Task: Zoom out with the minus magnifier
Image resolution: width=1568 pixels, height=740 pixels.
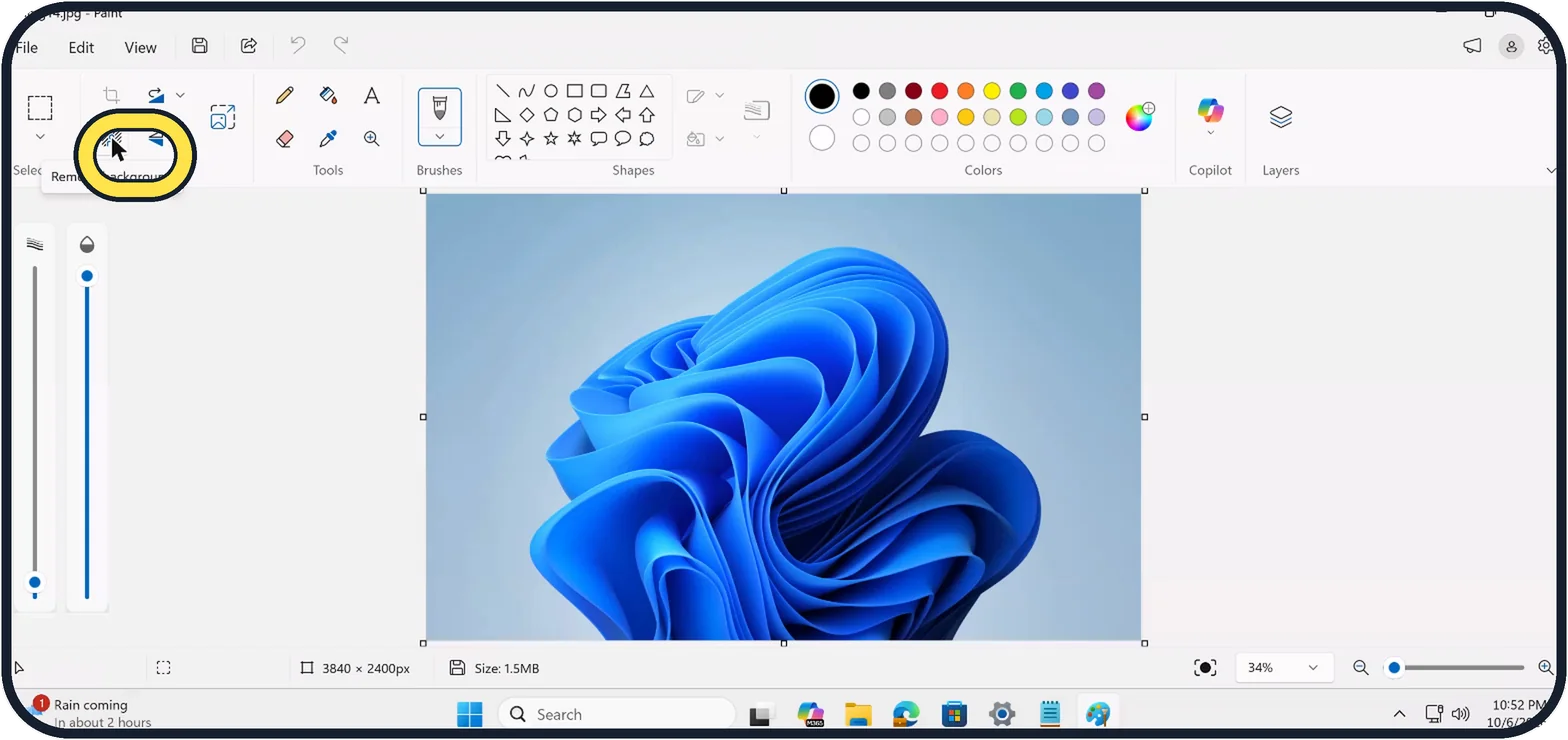Action: [1361, 668]
